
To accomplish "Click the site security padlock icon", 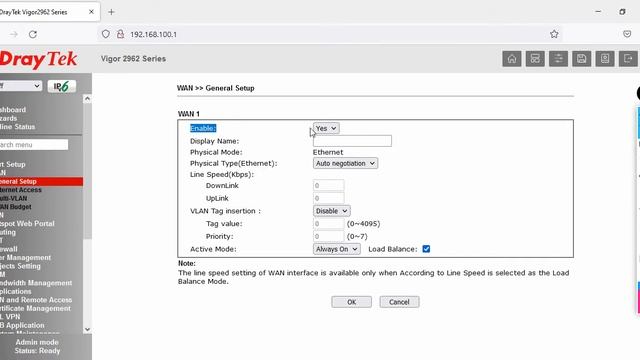I will point(120,34).
